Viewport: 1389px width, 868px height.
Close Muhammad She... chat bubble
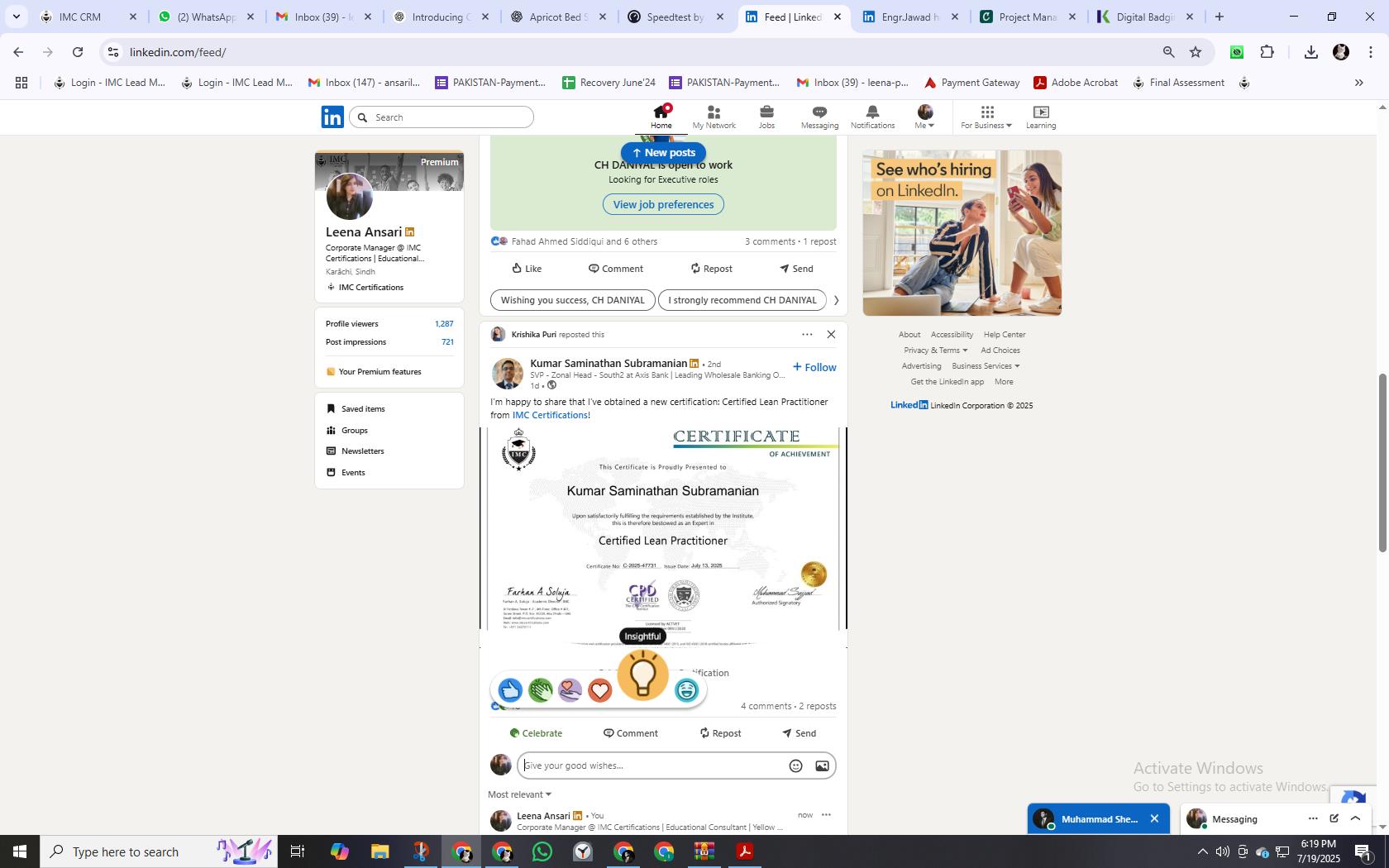pos(1154,818)
